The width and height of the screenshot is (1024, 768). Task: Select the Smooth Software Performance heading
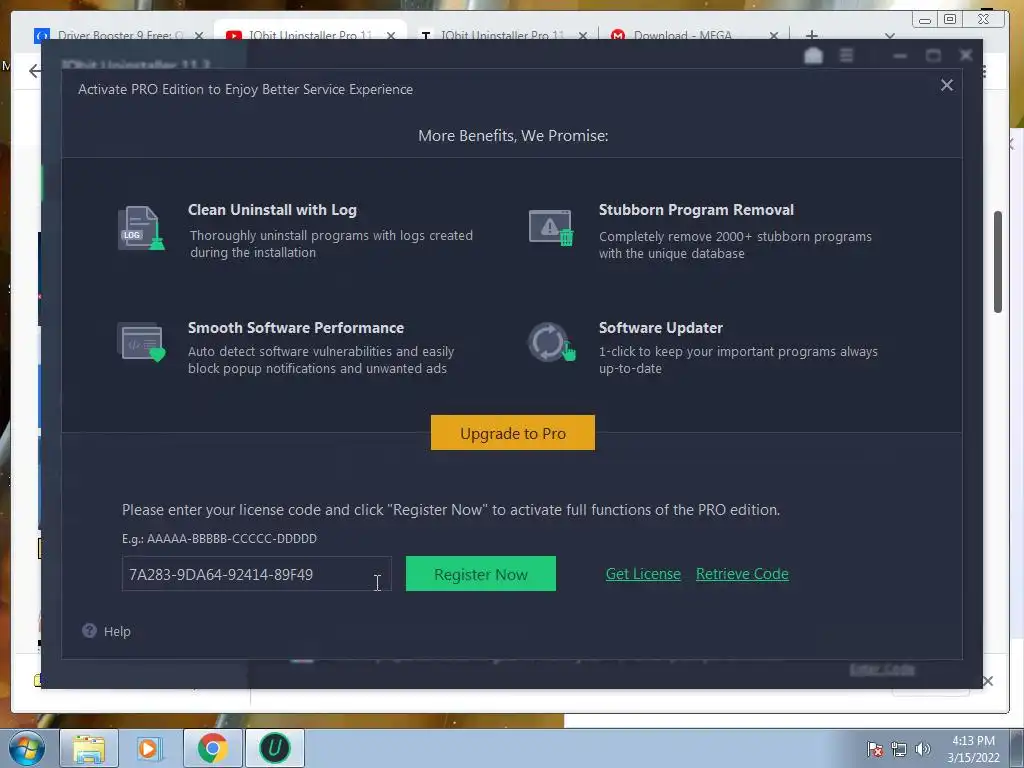click(x=296, y=328)
